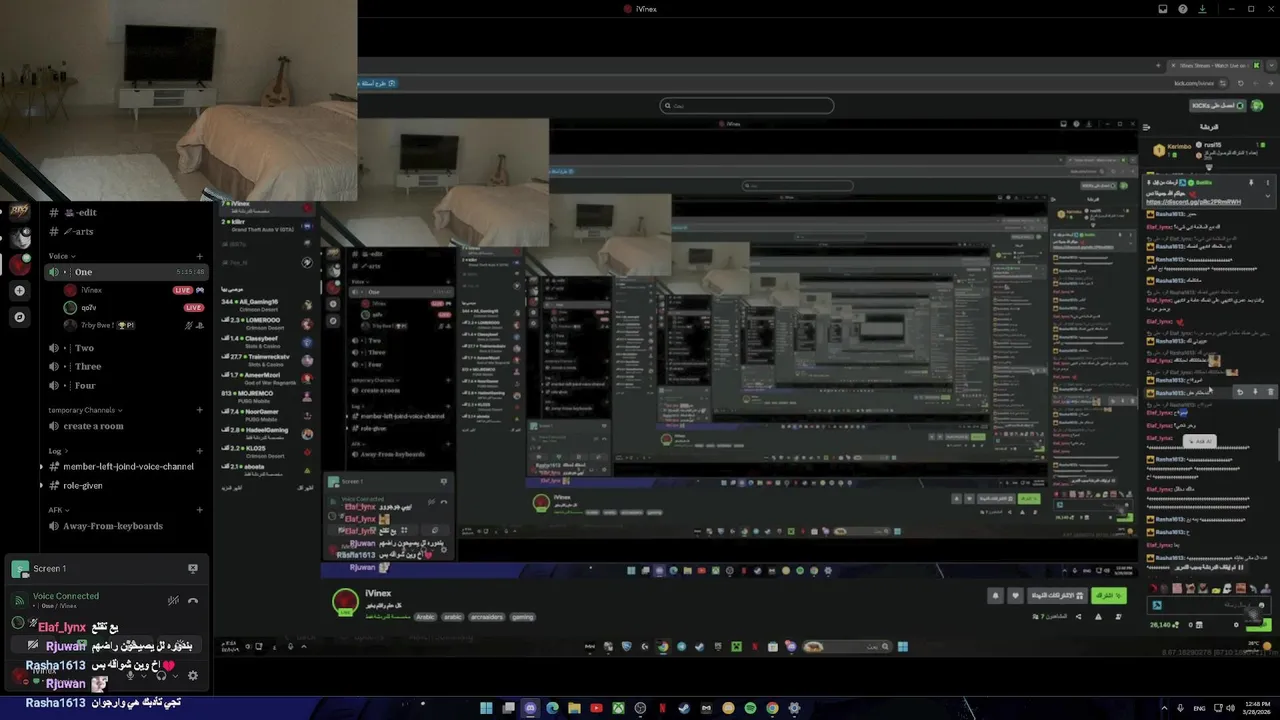The width and height of the screenshot is (1280, 720).
Task: Collapse the temporary Channels category
Action: coord(85,410)
